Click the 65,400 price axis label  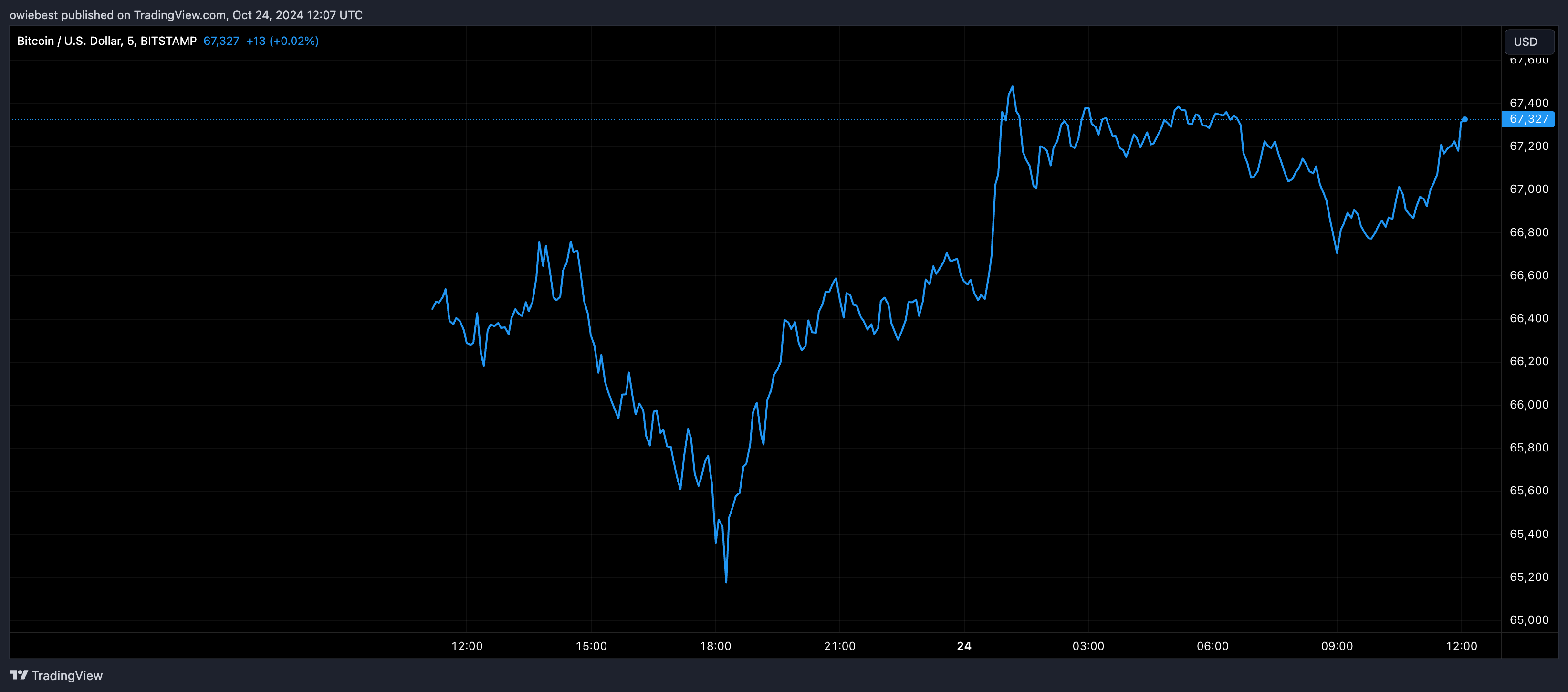(1529, 534)
